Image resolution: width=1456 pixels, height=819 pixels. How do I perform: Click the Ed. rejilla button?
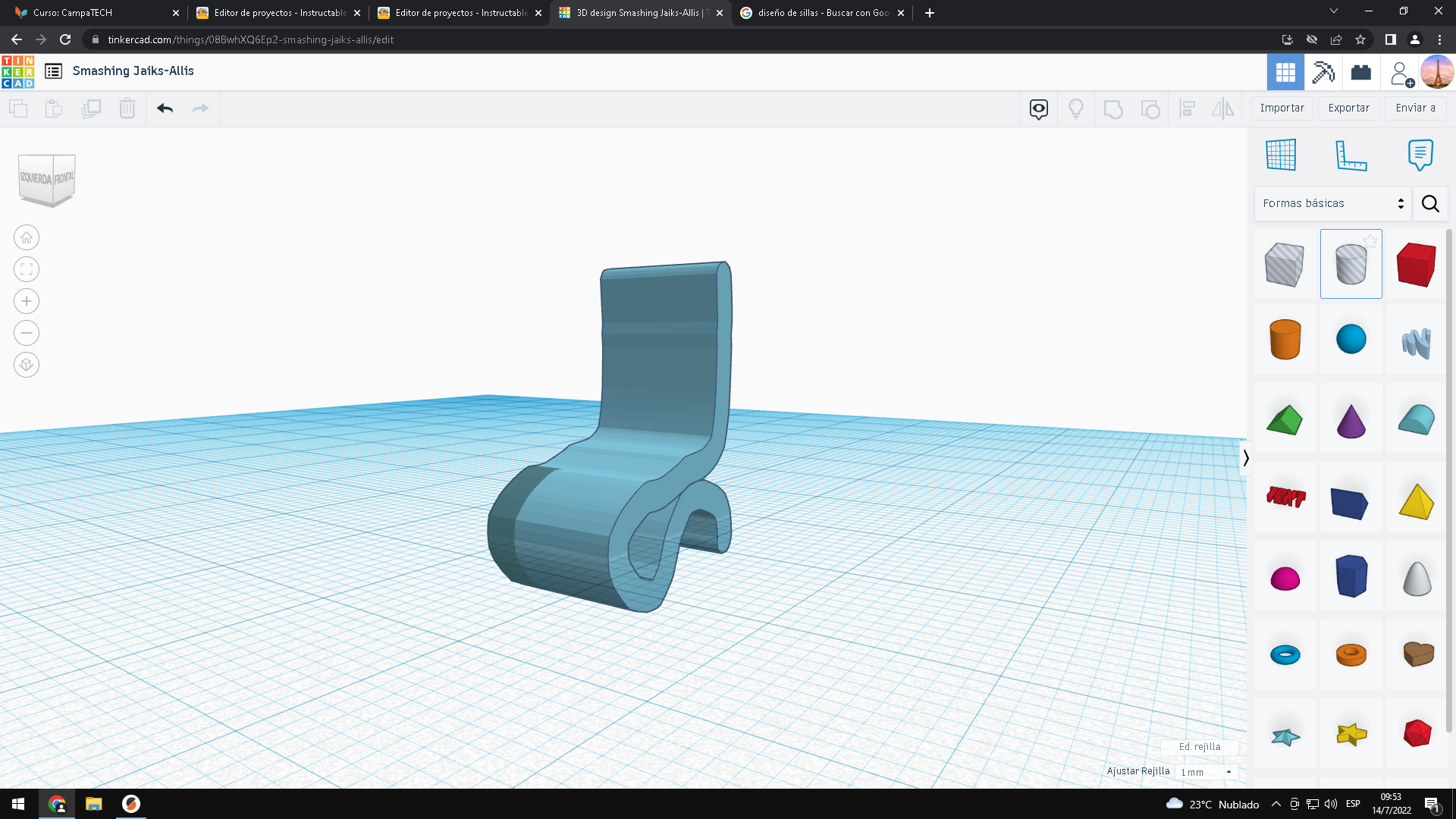pyautogui.click(x=1200, y=747)
